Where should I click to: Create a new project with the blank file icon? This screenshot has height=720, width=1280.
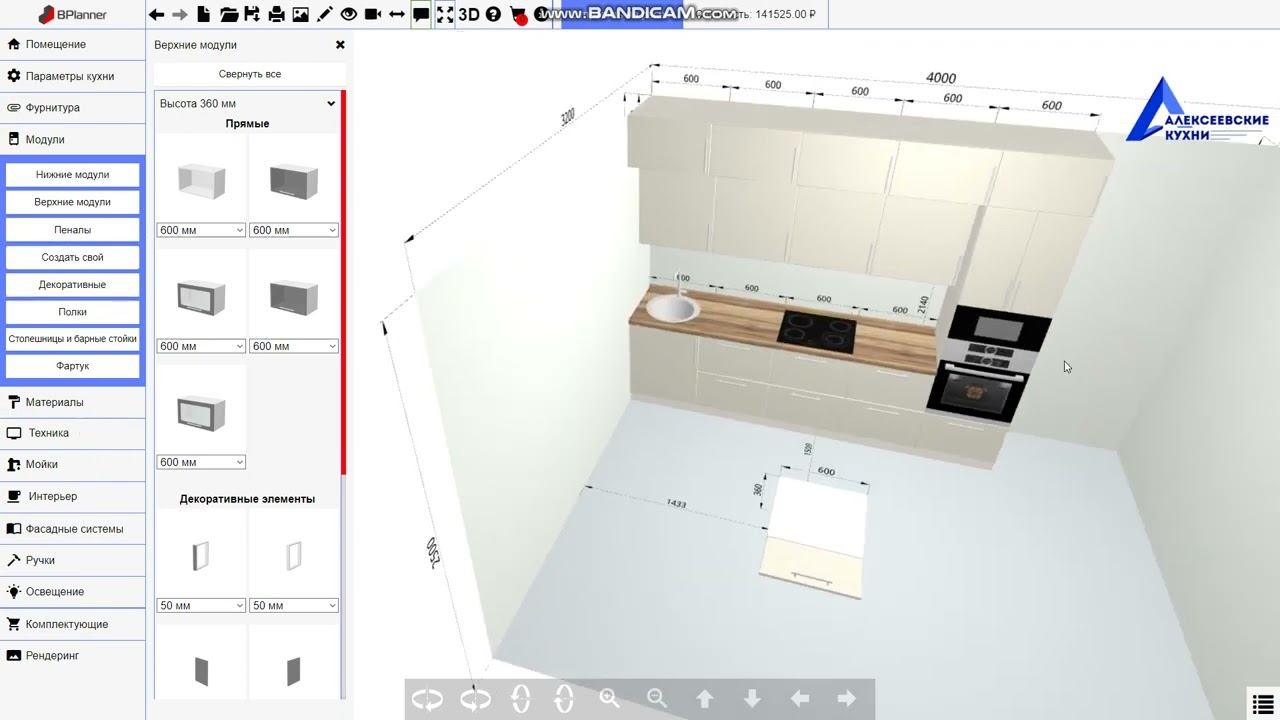click(x=204, y=14)
